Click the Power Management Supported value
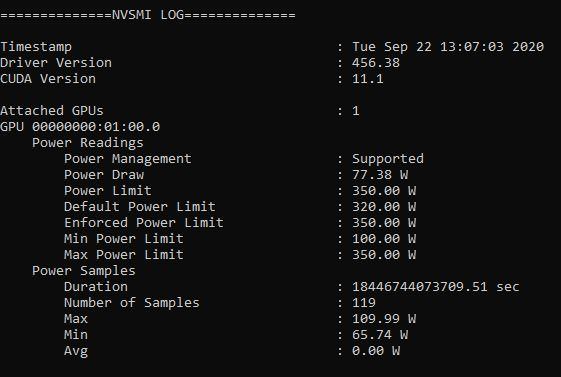 click(388, 159)
